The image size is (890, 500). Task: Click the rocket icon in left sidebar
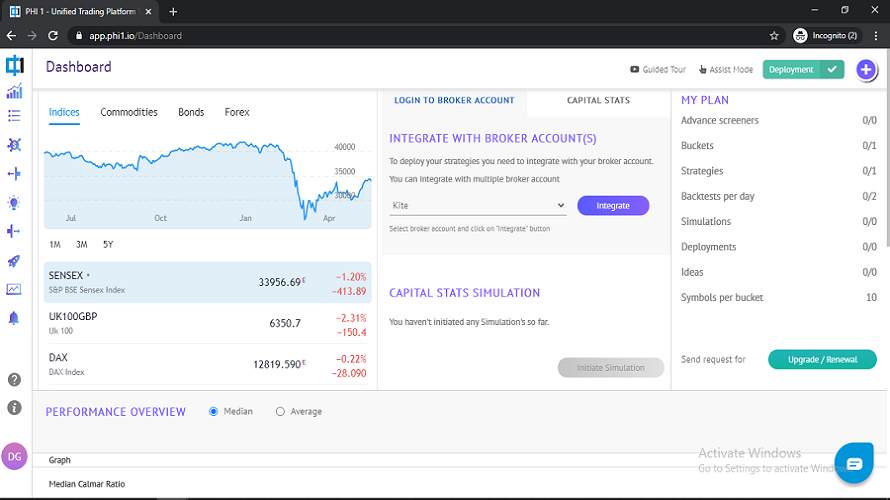pyautogui.click(x=14, y=261)
